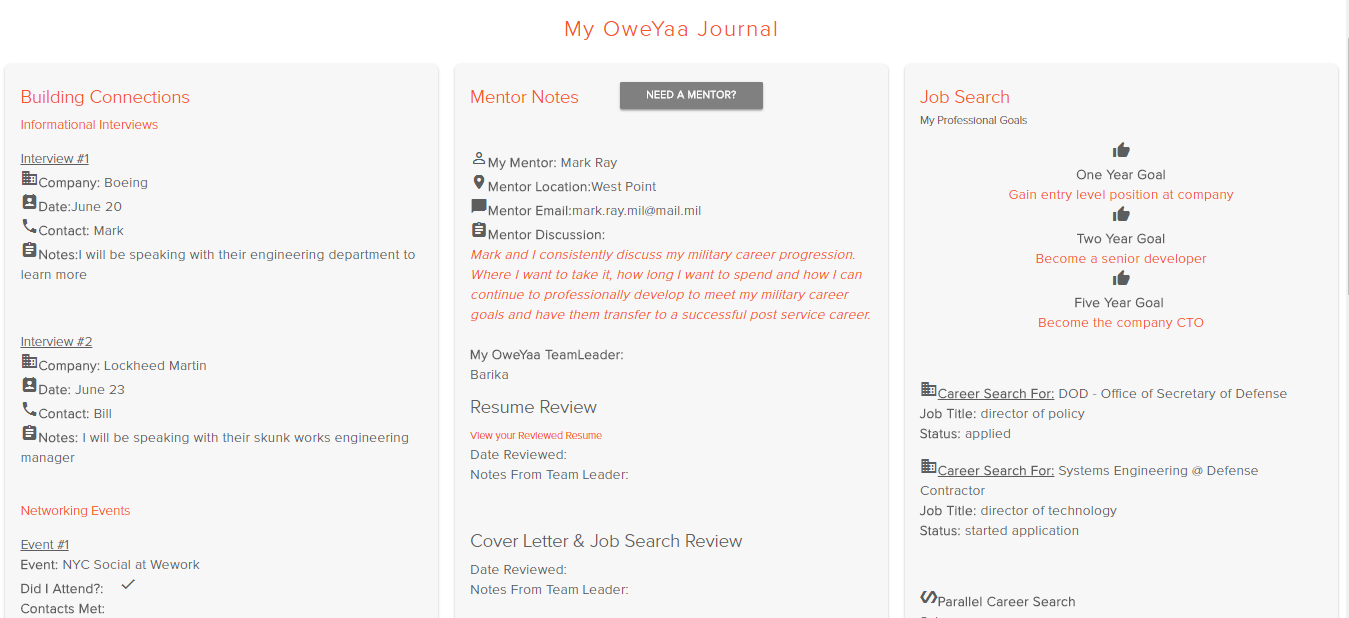This screenshot has width=1349, height=618.
Task: Open View your Reviewed Resume link
Action: pyautogui.click(x=536, y=435)
